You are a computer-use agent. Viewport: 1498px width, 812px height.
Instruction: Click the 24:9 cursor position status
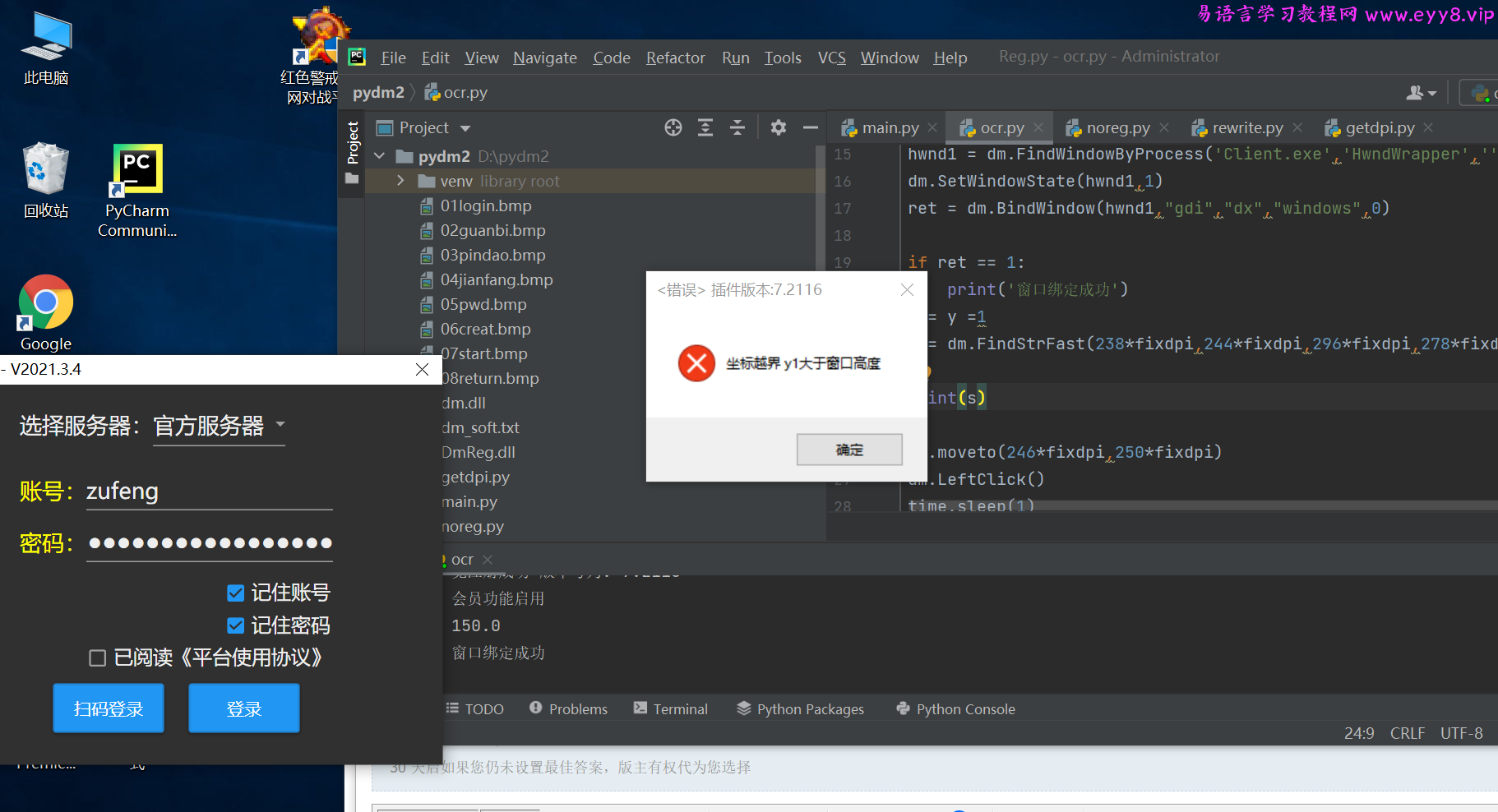(x=1359, y=733)
